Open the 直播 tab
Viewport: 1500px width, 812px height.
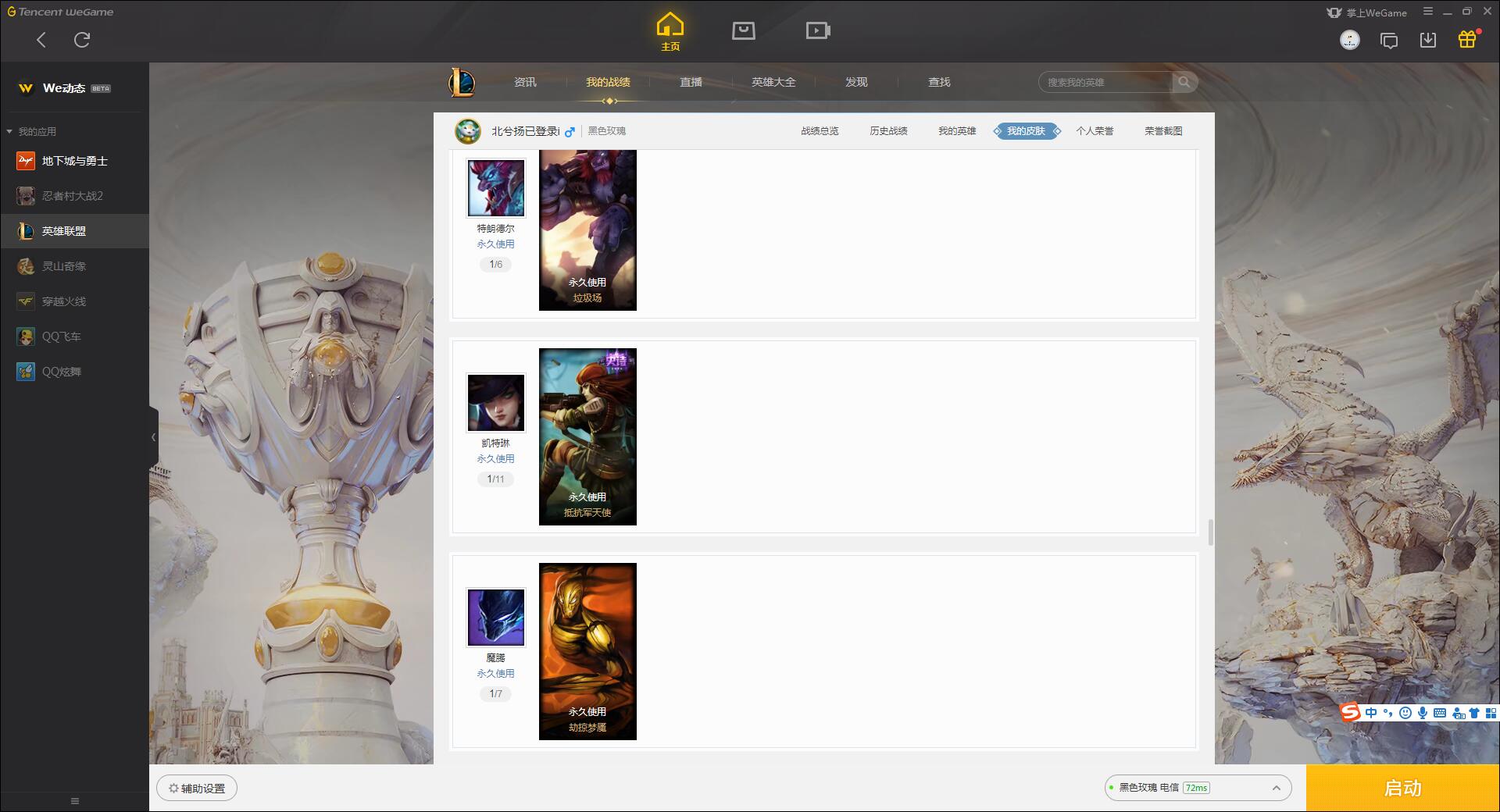[691, 82]
